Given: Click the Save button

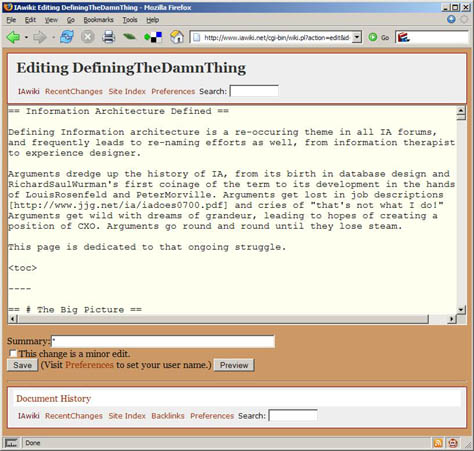Looking at the screenshot, I should tap(22, 365).
